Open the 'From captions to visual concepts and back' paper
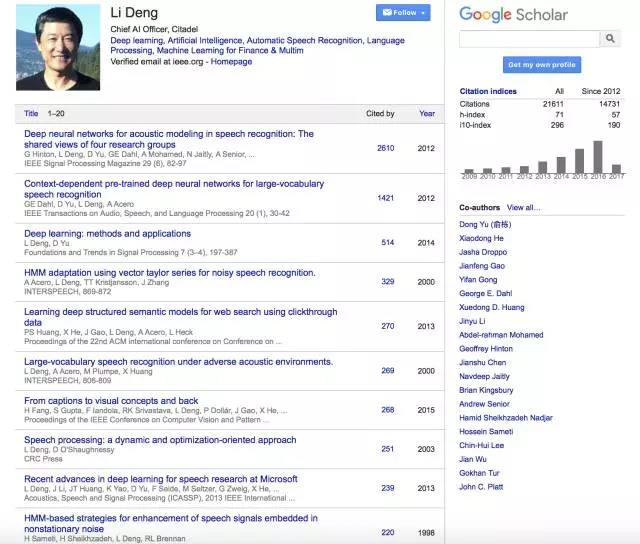 (111, 401)
